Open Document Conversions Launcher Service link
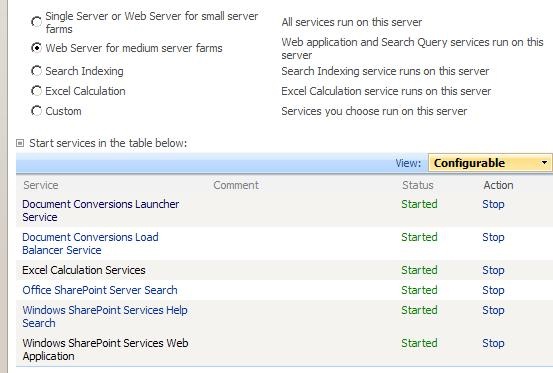This screenshot has width=553, height=373. [101, 210]
